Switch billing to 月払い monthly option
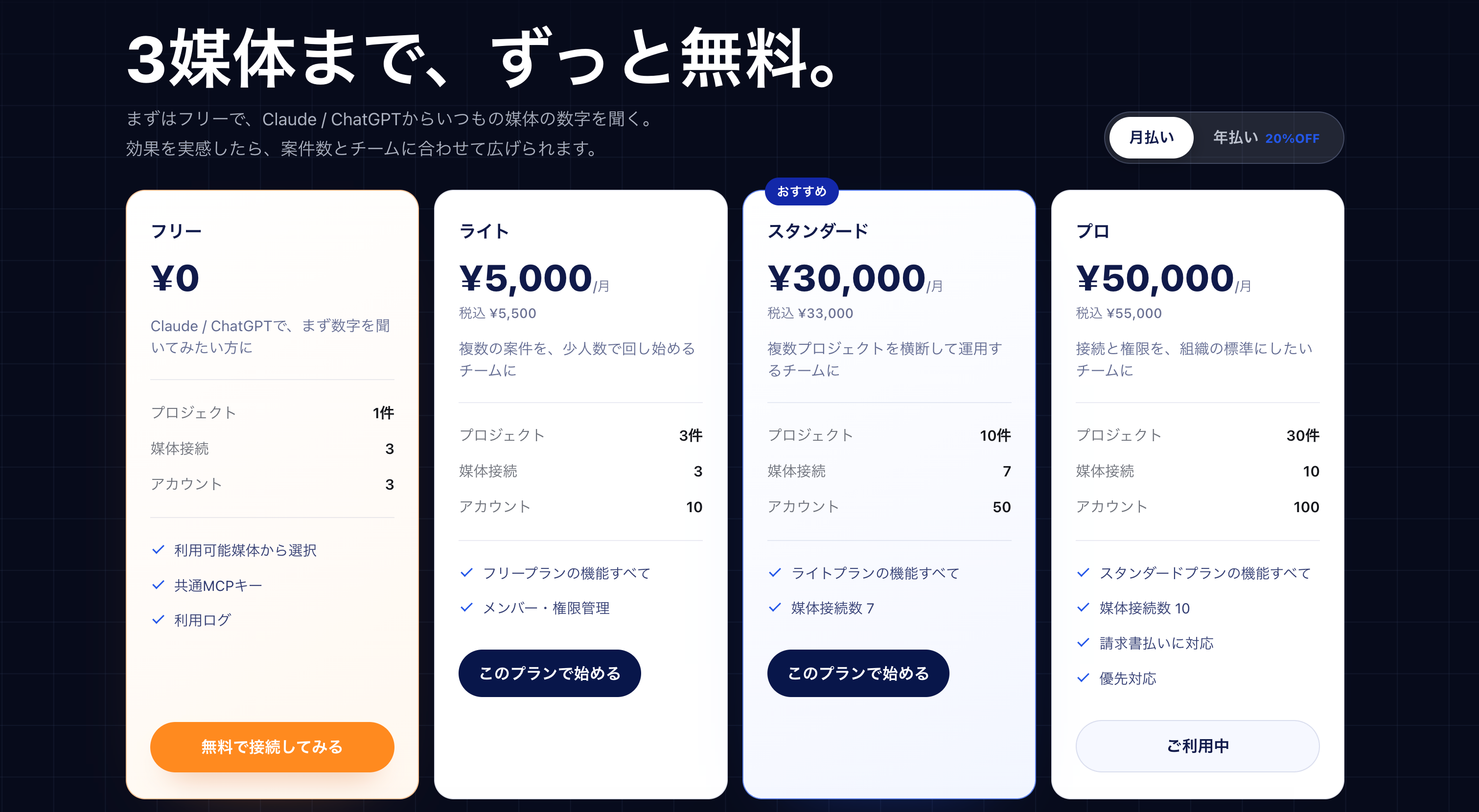This screenshot has width=1479, height=812. tap(1151, 138)
